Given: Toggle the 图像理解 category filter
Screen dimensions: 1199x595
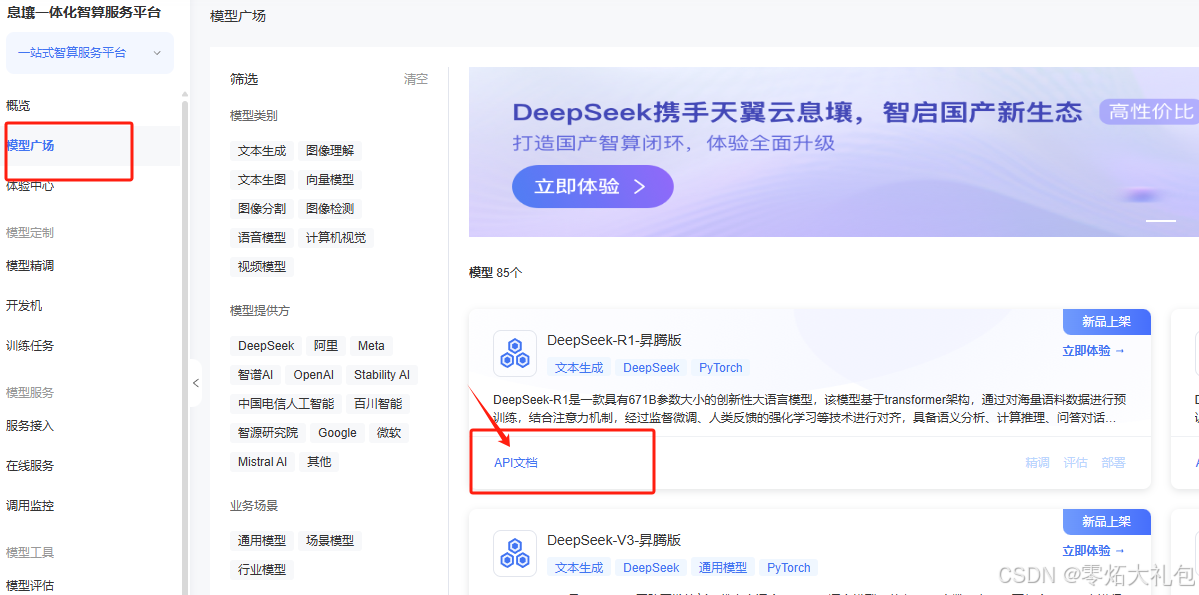Looking at the screenshot, I should pyautogui.click(x=330, y=151).
